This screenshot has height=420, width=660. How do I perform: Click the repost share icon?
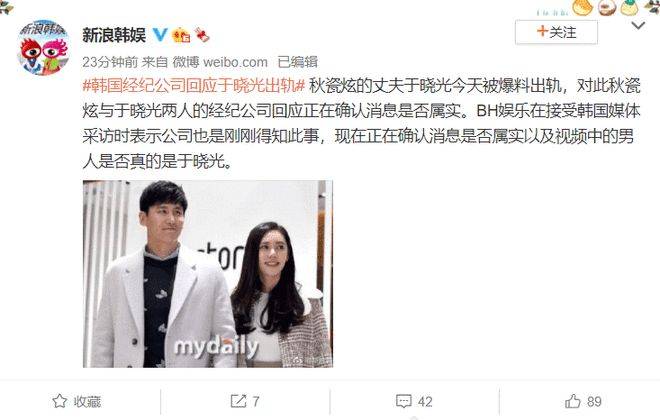238,401
